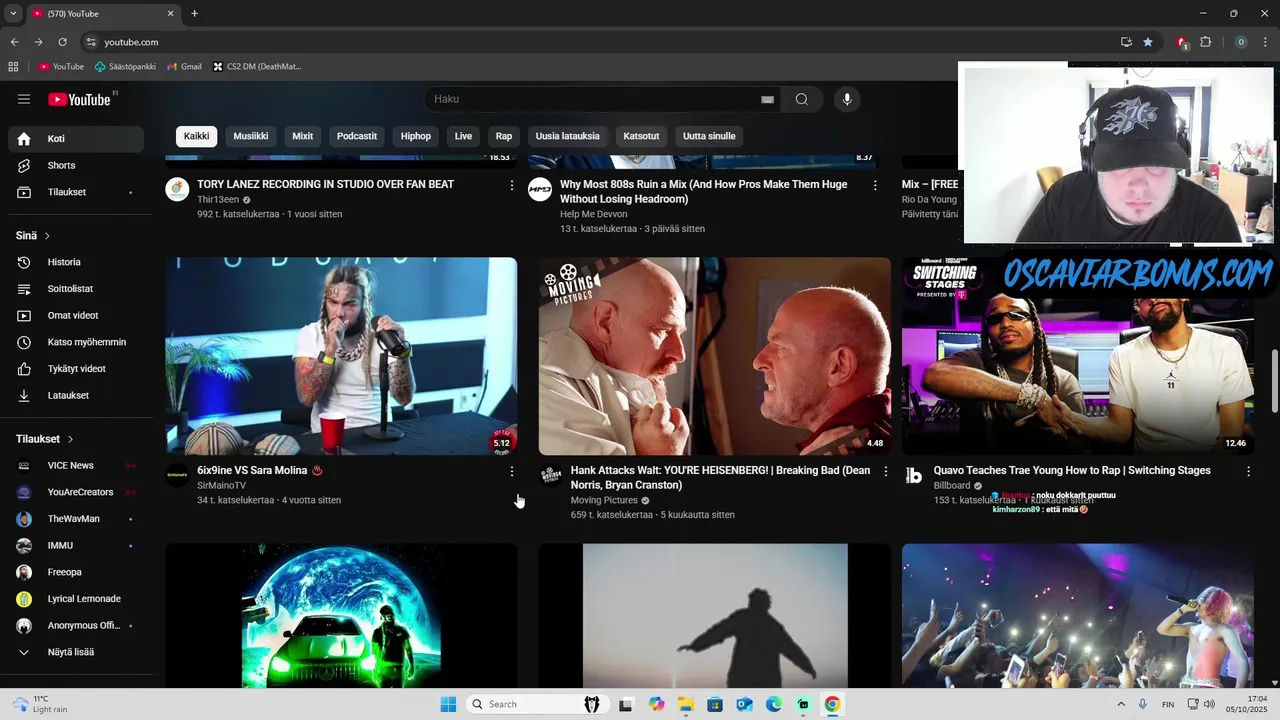This screenshot has width=1280, height=720.
Task: Open Lataukset downloads
Action: point(76,395)
